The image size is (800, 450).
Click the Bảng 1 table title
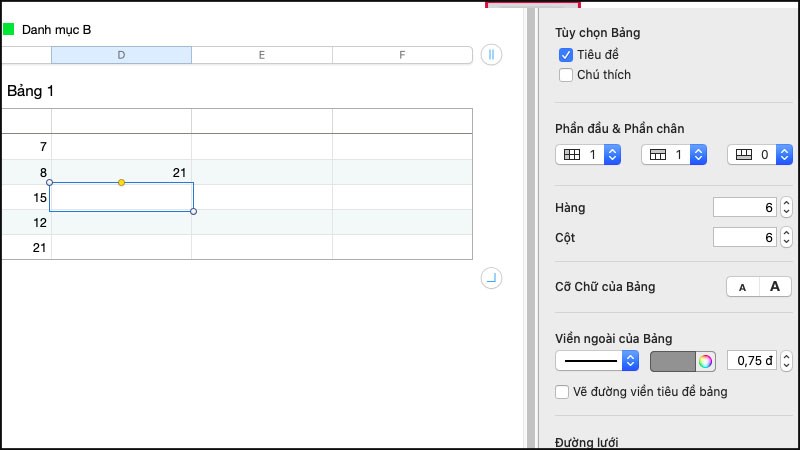[x=31, y=91]
